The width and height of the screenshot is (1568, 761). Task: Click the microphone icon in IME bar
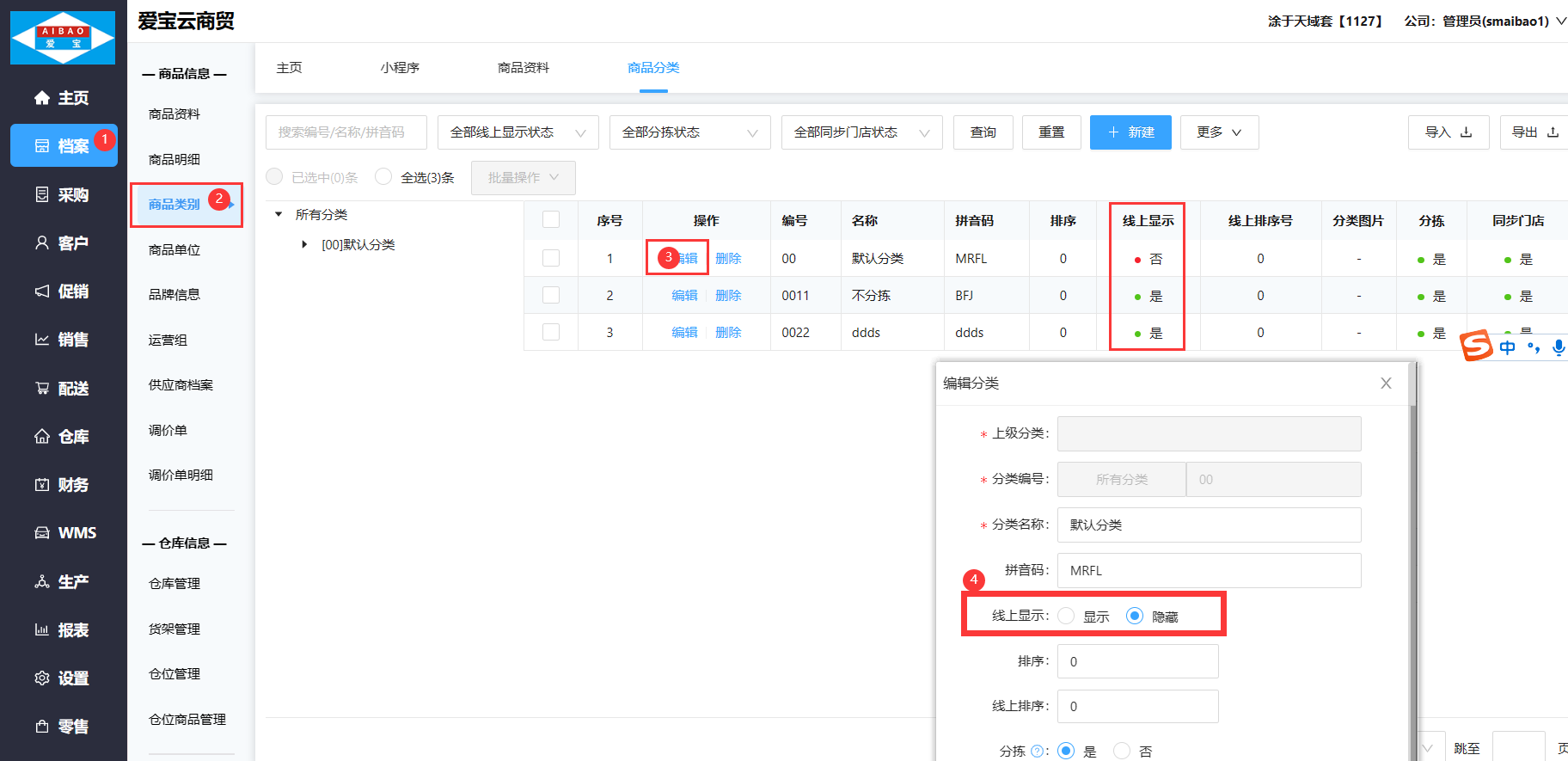(x=1559, y=347)
